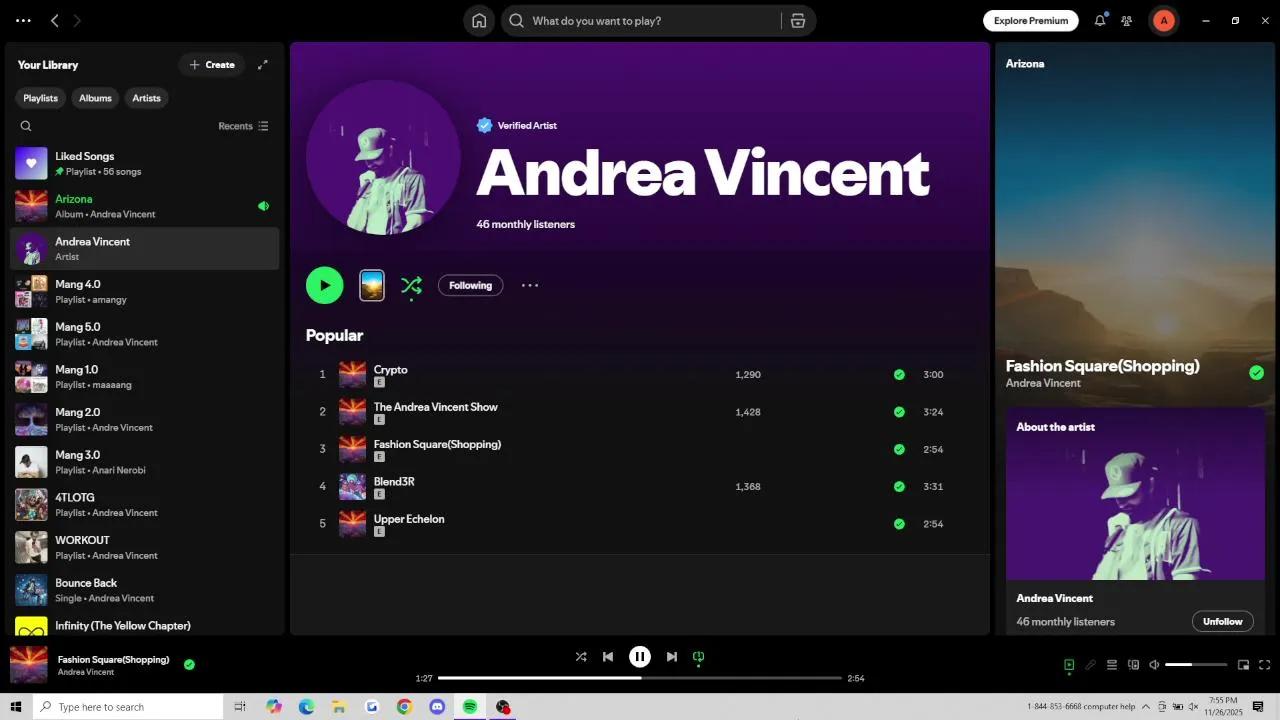Filter library by Albums
The width and height of the screenshot is (1280, 720).
pyautogui.click(x=95, y=98)
